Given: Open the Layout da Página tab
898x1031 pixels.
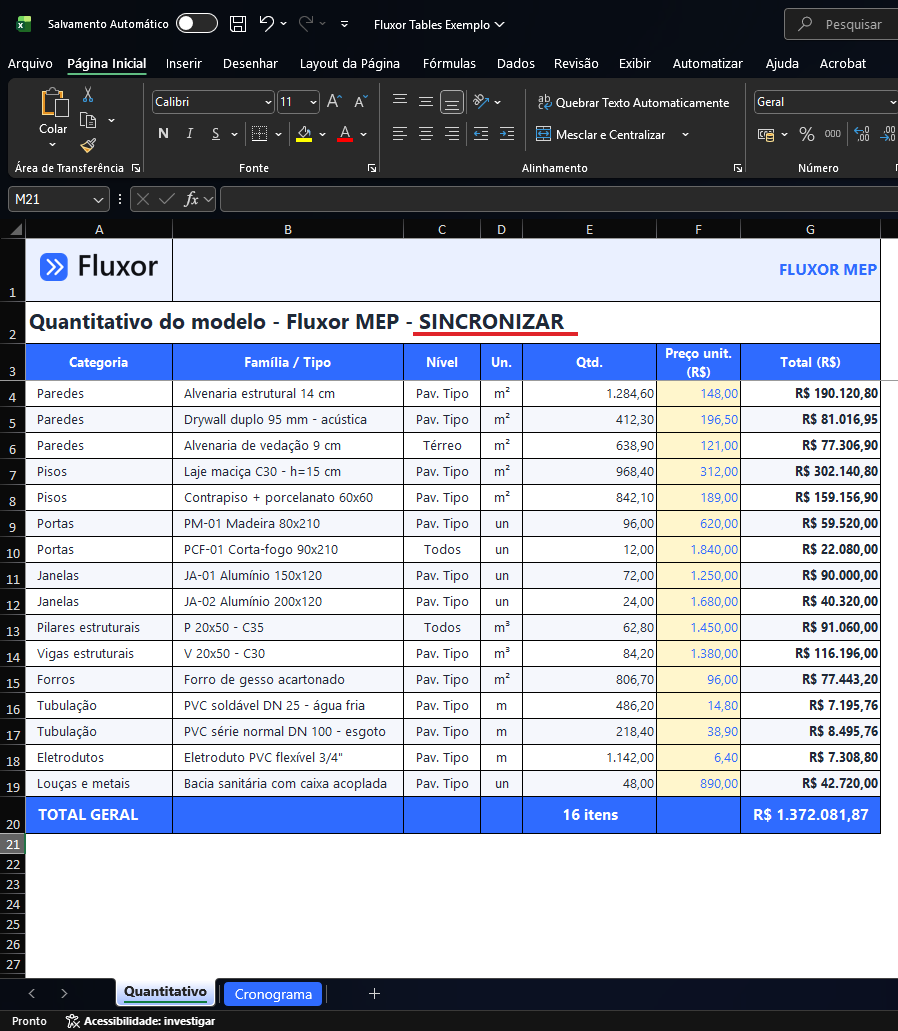Looking at the screenshot, I should tap(350, 64).
